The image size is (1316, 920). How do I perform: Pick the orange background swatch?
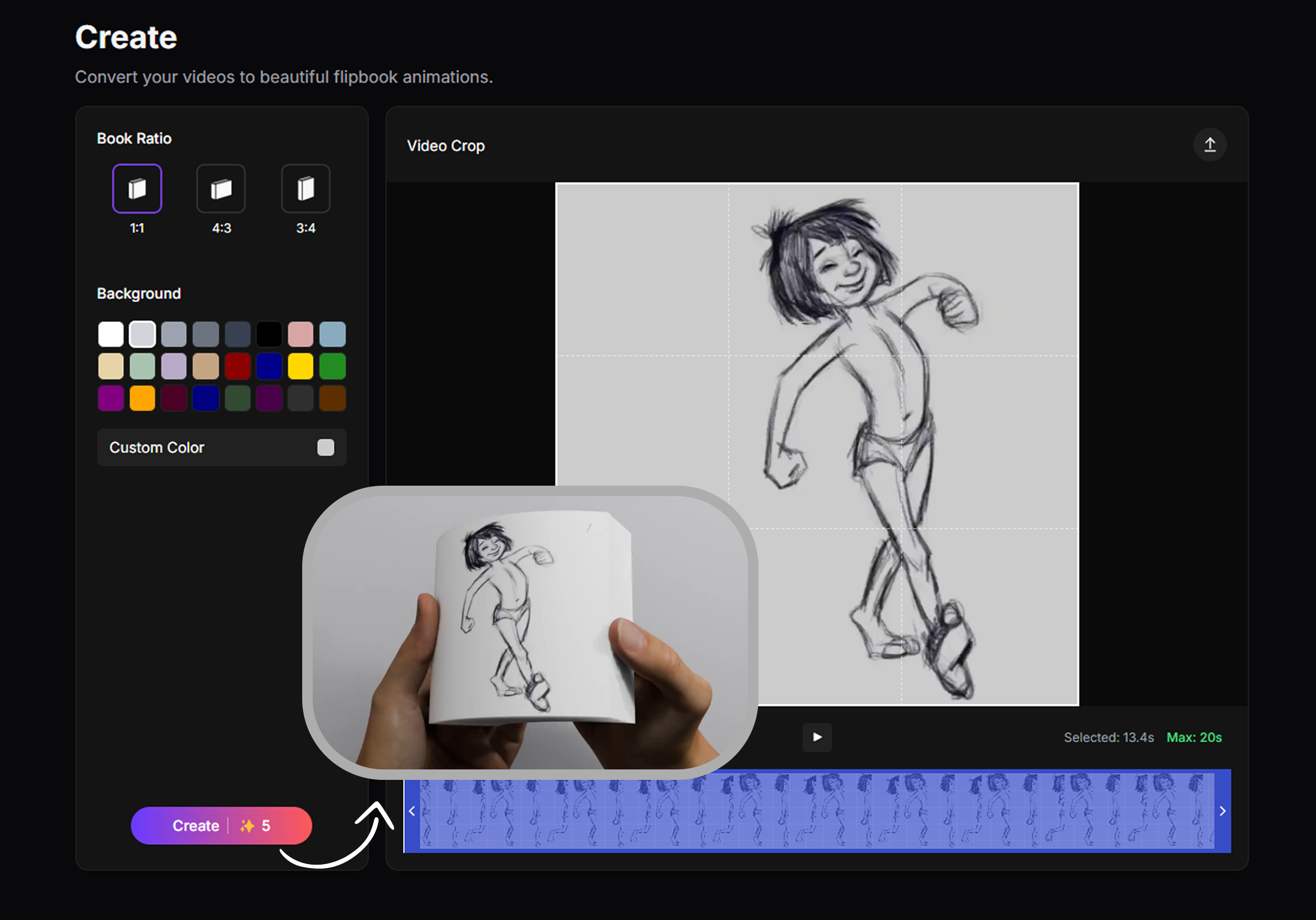click(x=142, y=398)
